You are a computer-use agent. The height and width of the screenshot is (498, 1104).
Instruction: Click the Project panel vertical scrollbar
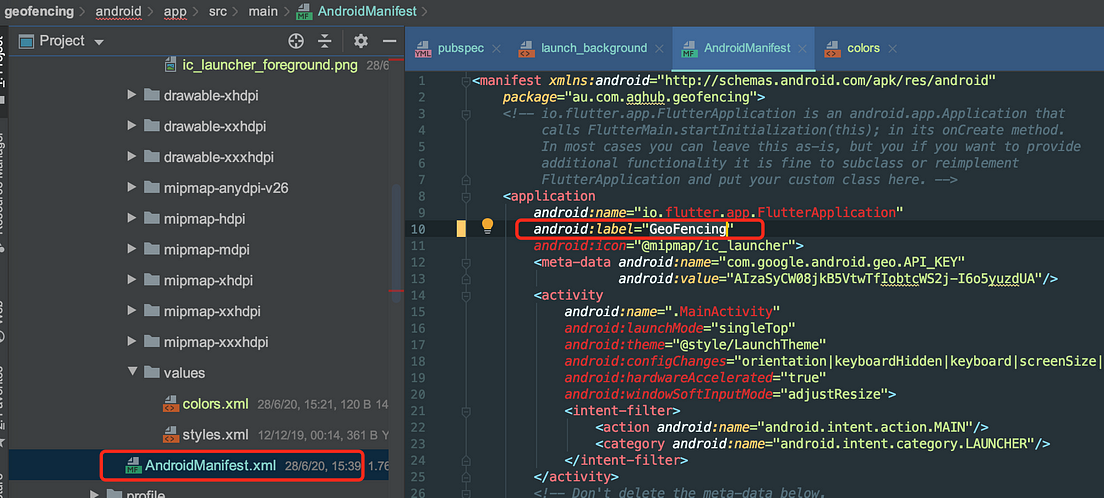(x=396, y=243)
